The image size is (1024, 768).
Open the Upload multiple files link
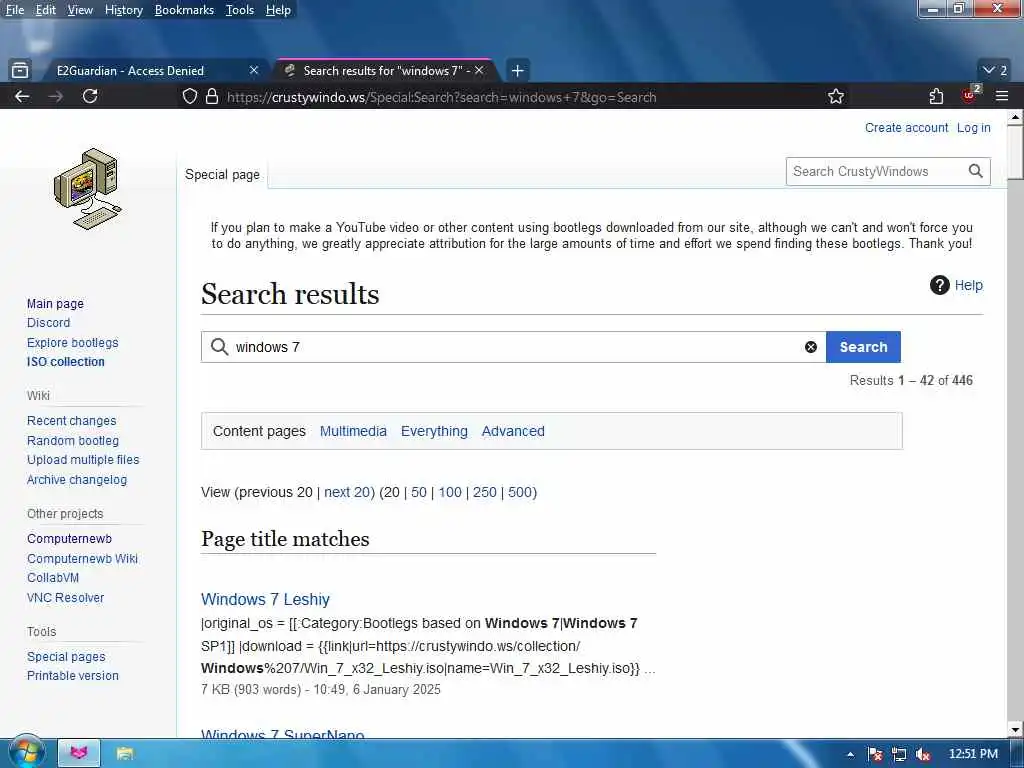[x=83, y=460]
